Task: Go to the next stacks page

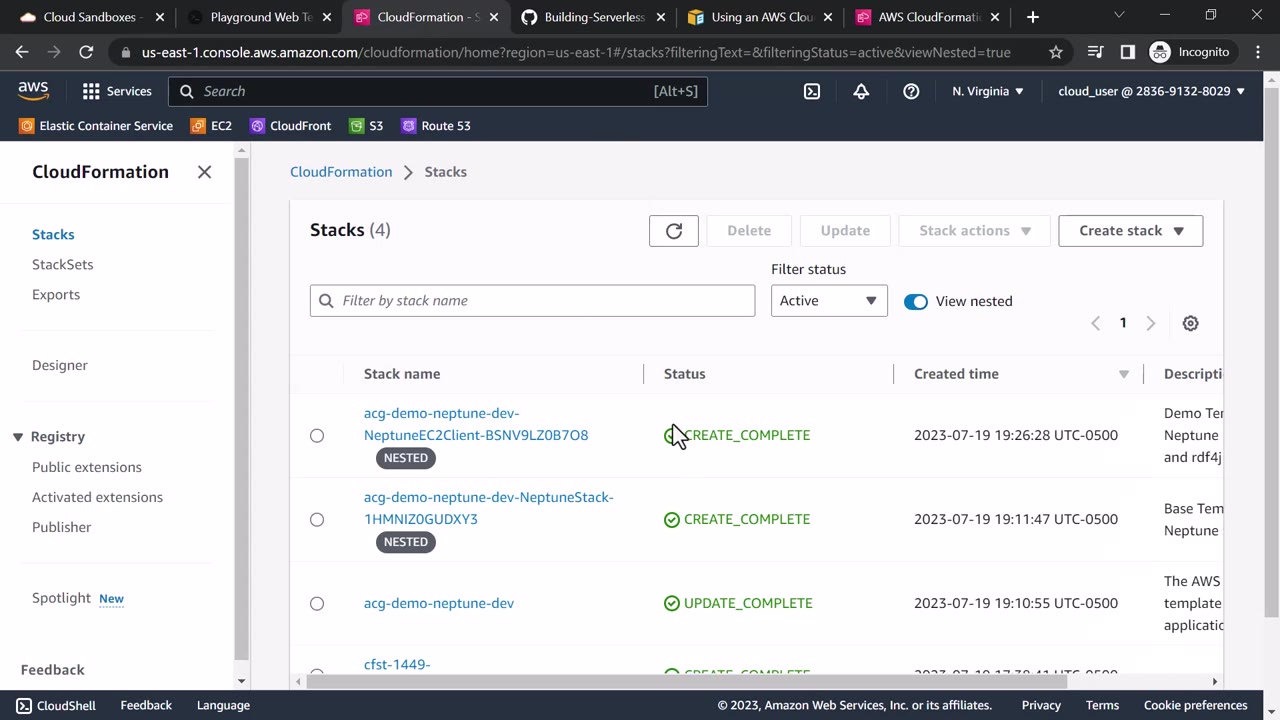Action: pyautogui.click(x=1150, y=323)
